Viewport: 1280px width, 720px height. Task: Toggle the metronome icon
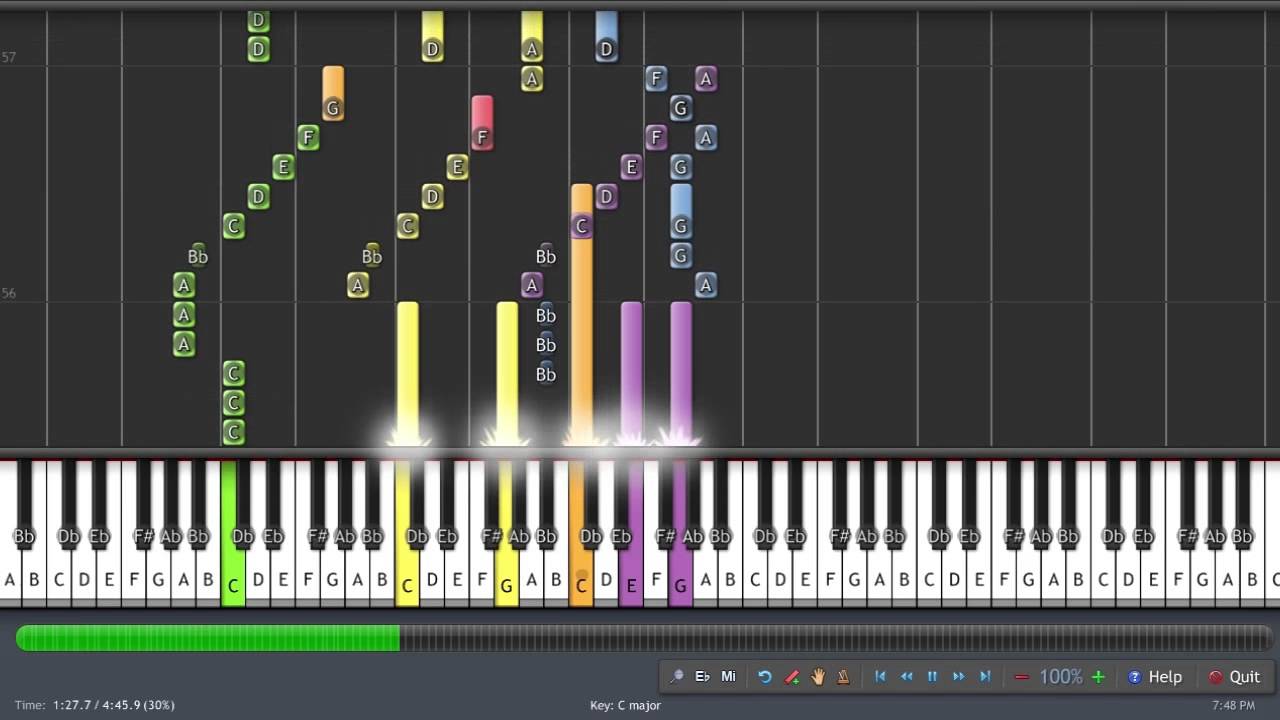coord(843,677)
